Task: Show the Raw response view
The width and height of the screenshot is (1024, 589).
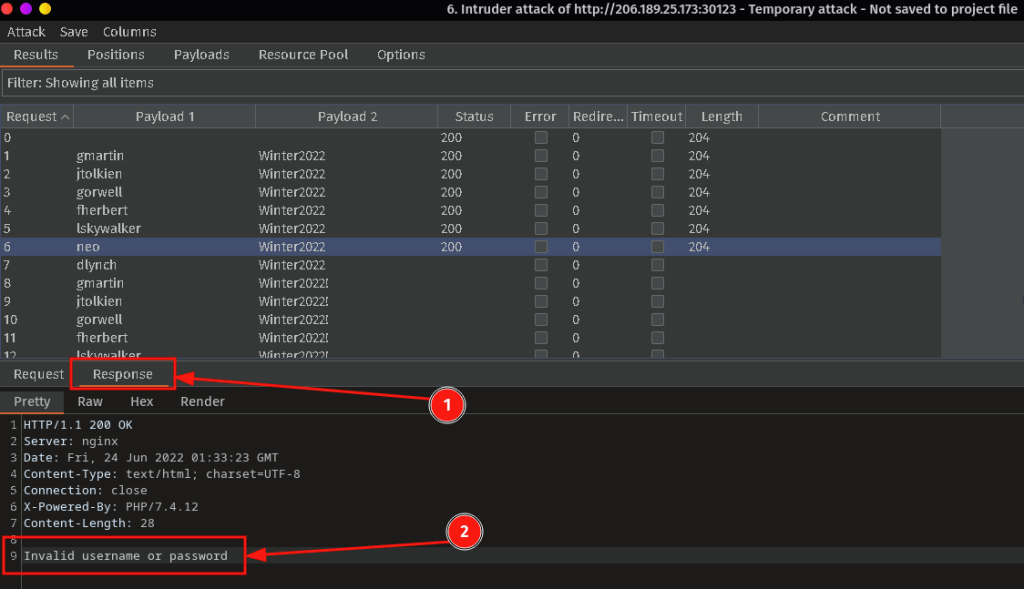Action: coord(90,402)
